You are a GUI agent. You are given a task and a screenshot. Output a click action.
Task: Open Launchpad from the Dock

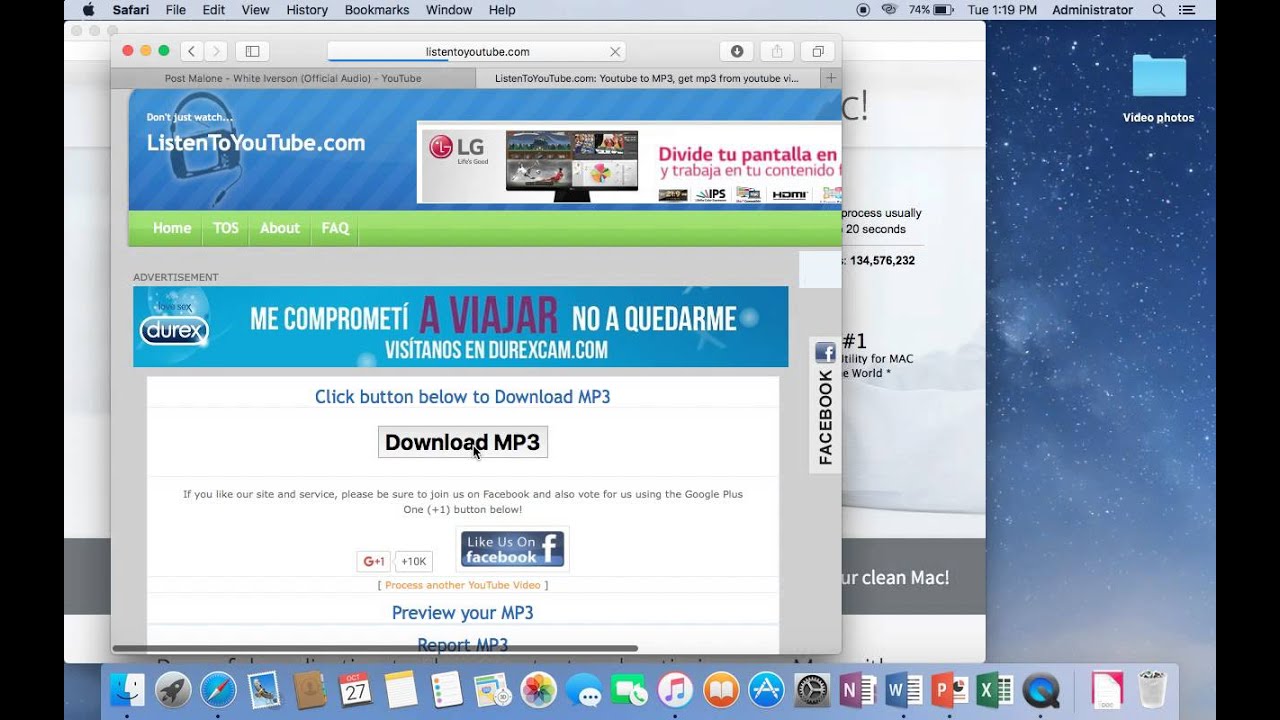click(x=173, y=690)
